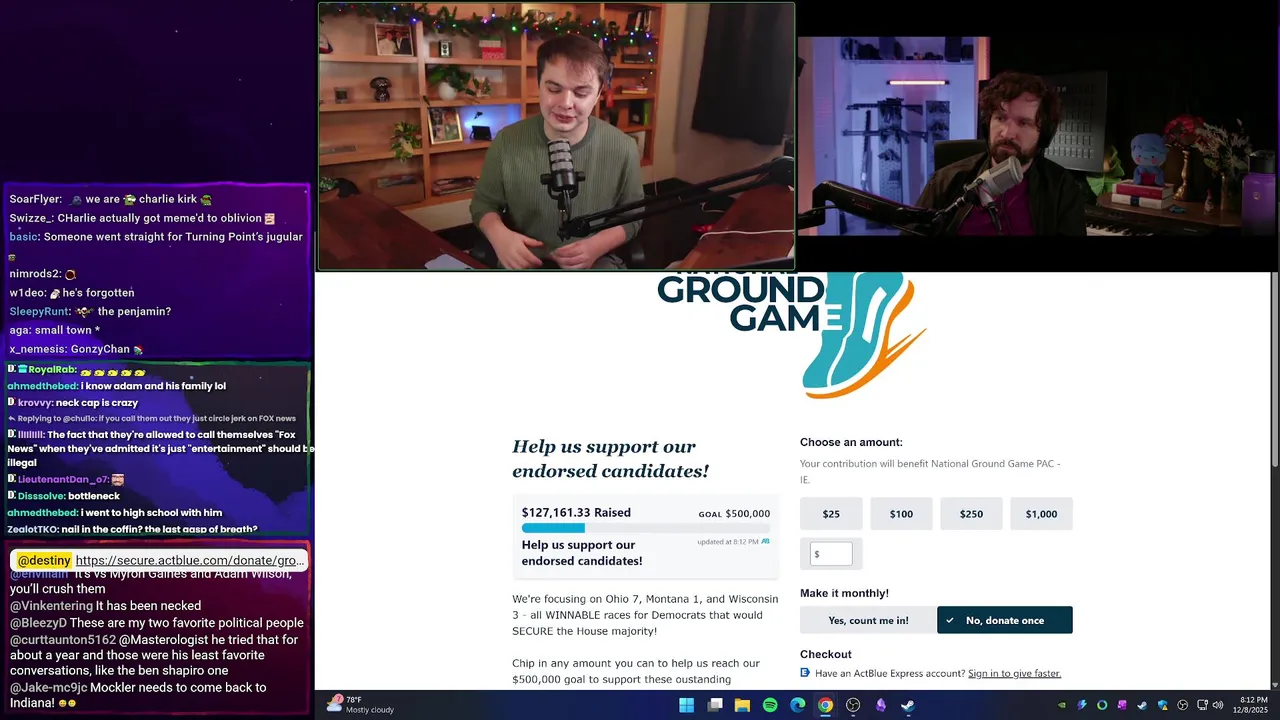Click username @Jake-mc9jc in chat
This screenshot has width=1280, height=720.
coord(49,688)
